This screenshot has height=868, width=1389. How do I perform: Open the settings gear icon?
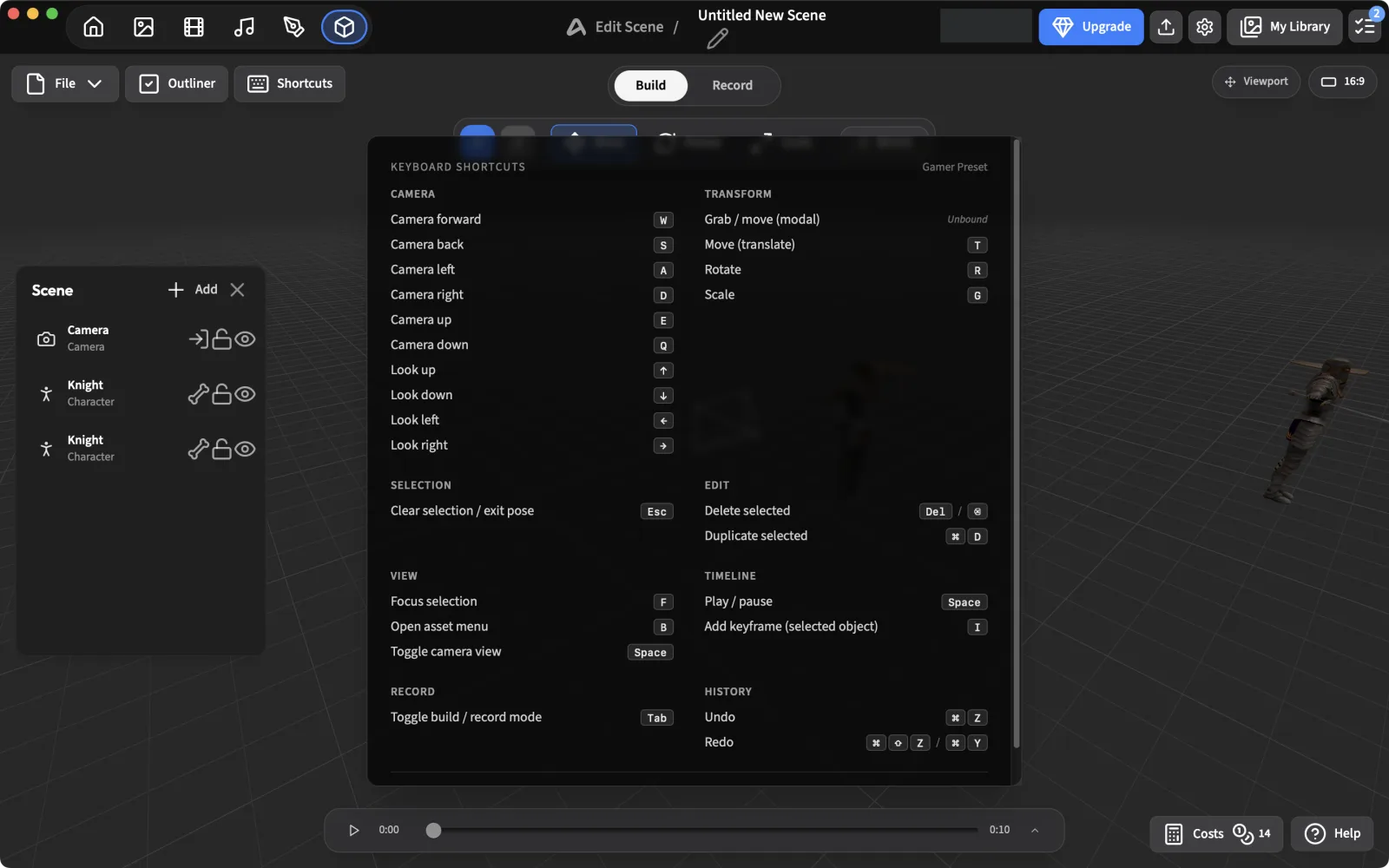coord(1204,27)
